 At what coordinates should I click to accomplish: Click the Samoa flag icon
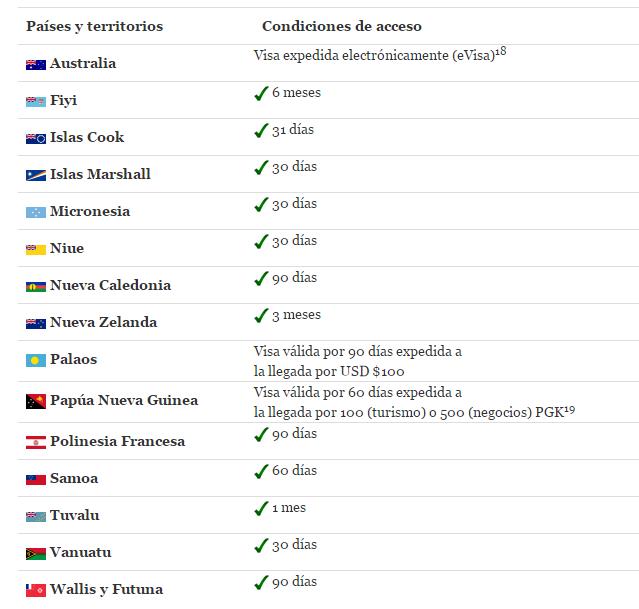tap(36, 479)
